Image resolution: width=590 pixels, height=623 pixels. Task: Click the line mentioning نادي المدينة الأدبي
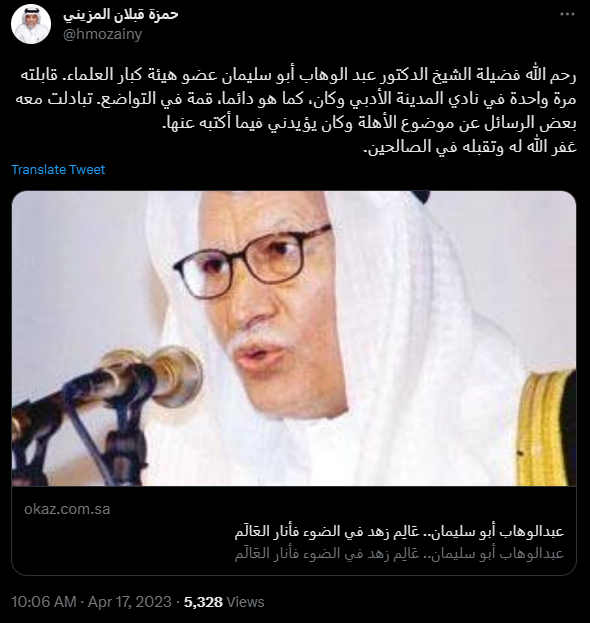(x=296, y=99)
